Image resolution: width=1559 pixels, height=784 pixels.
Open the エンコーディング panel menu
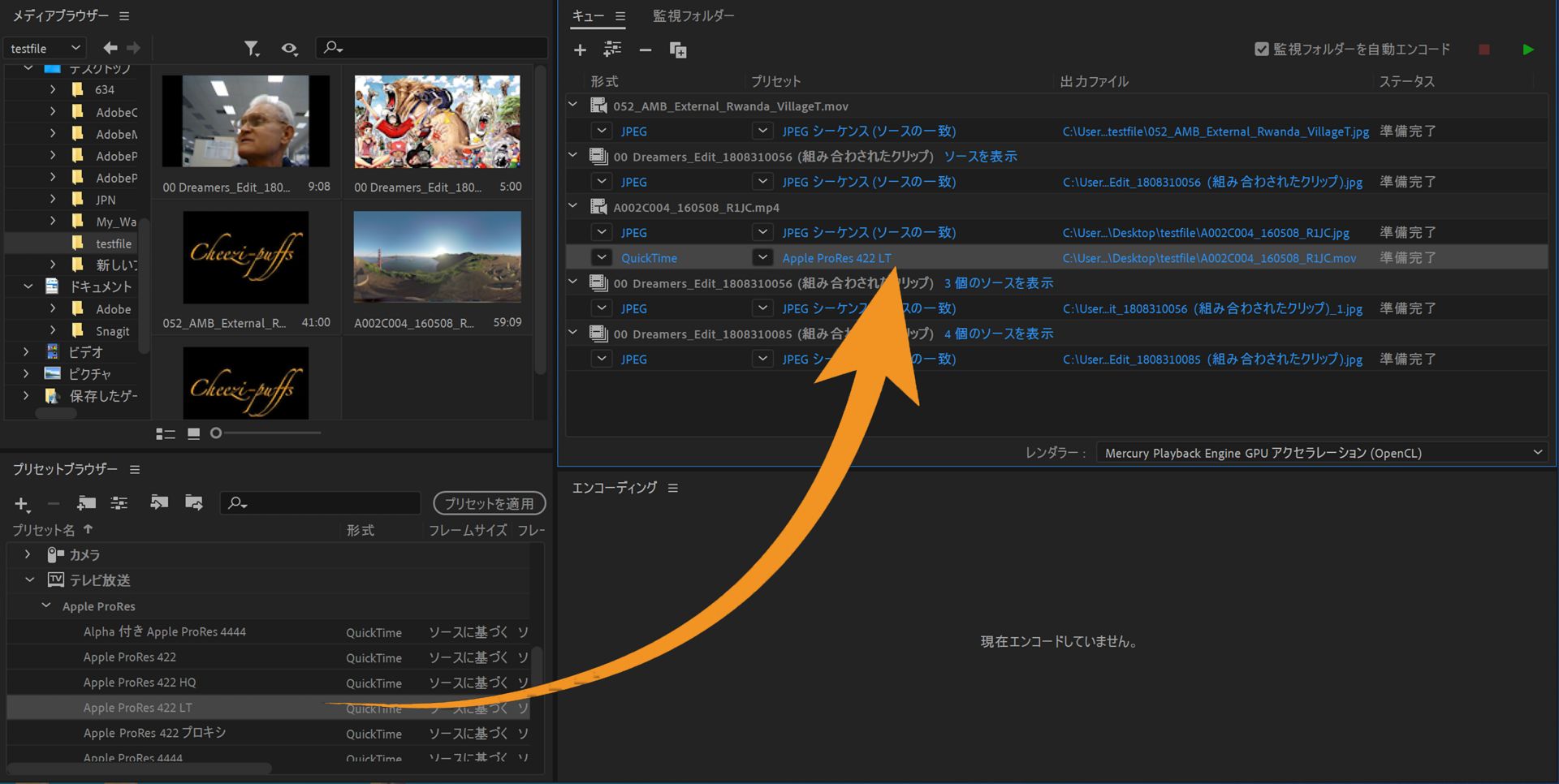673,488
